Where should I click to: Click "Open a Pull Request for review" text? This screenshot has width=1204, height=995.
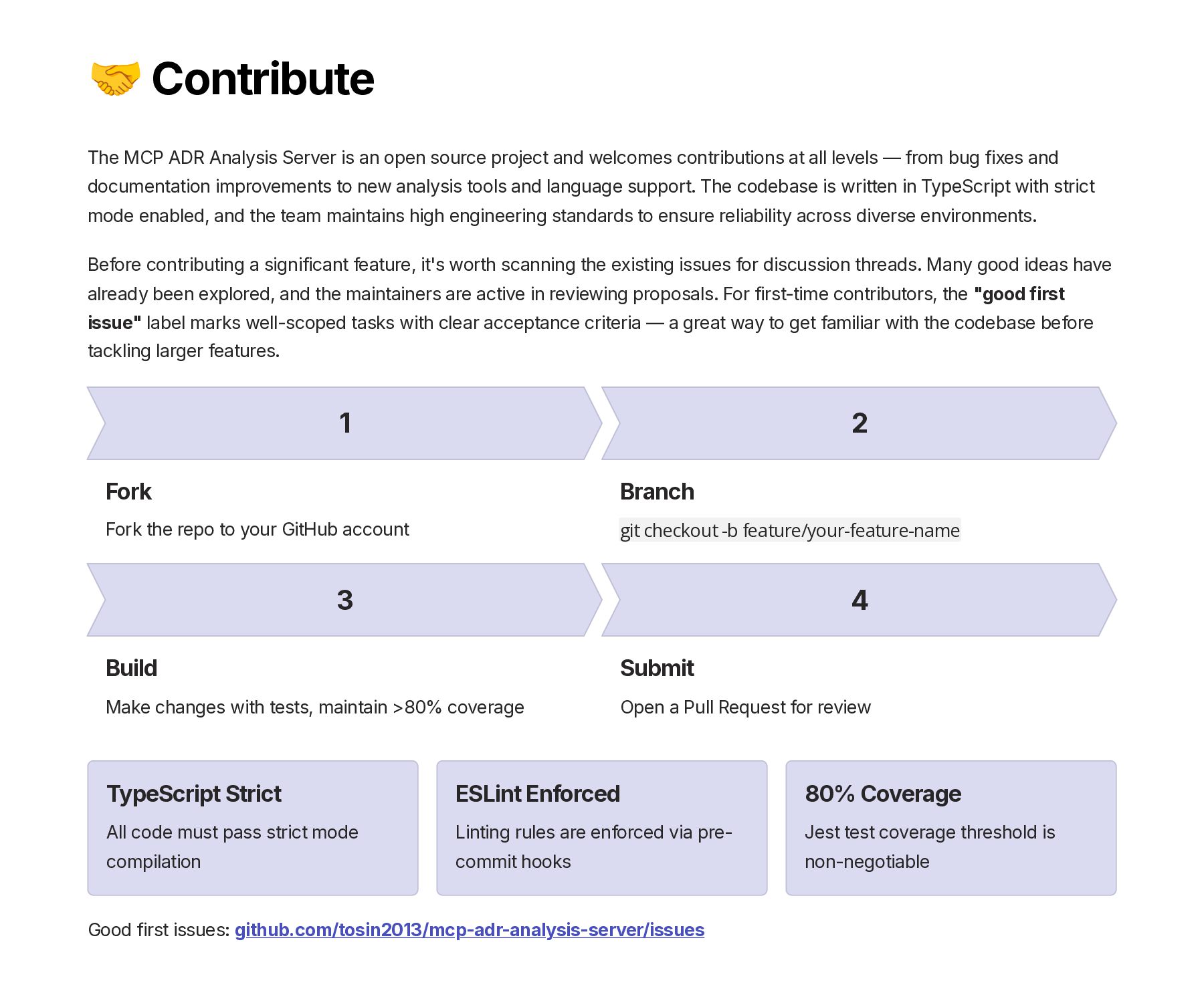pyautogui.click(x=746, y=707)
